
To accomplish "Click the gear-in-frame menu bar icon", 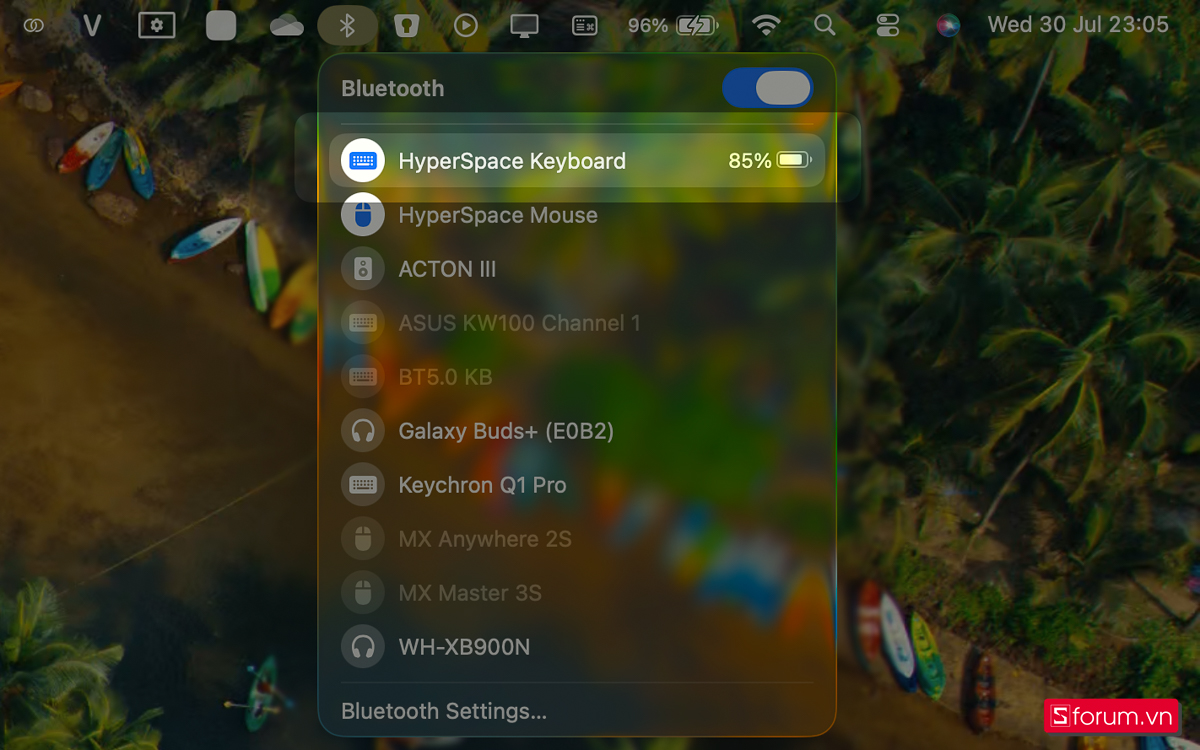I will coord(156,25).
